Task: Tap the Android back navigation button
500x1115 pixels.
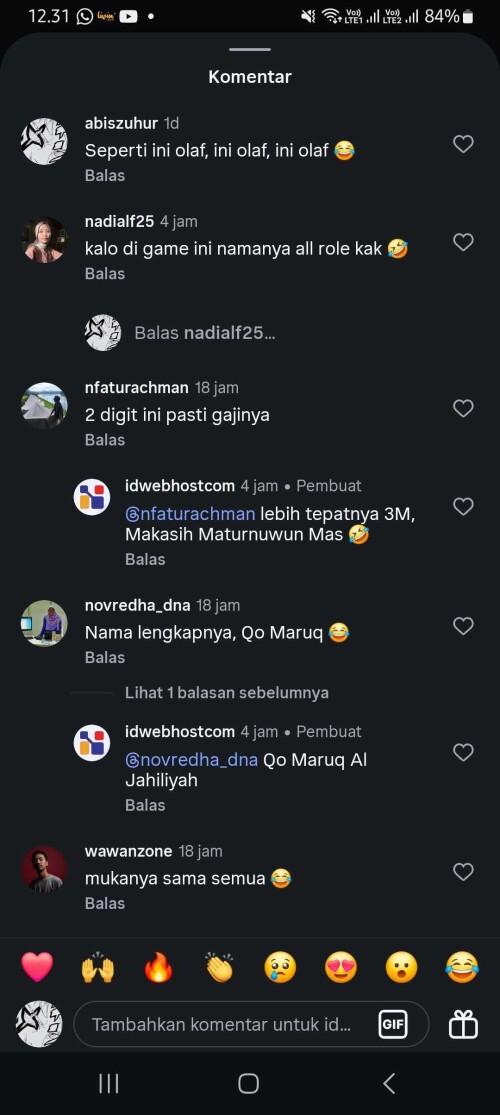Action: click(388, 1084)
